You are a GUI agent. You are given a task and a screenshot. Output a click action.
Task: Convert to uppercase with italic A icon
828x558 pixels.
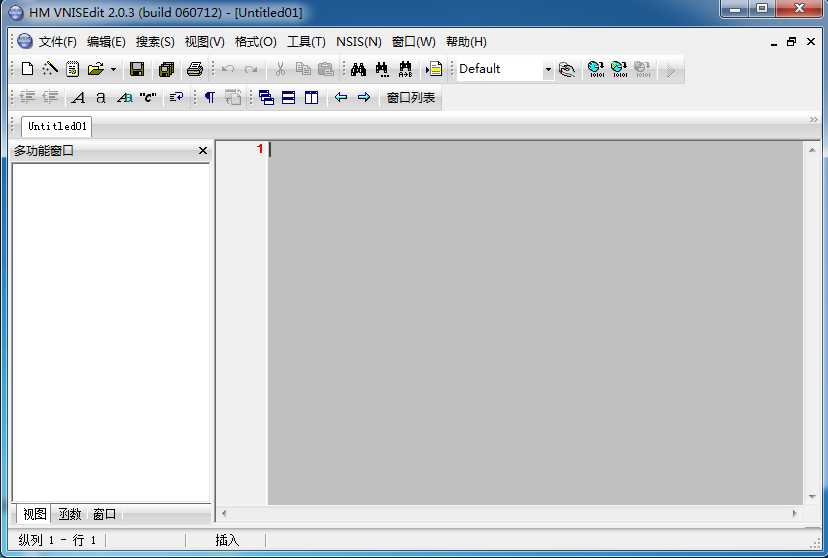tap(78, 98)
